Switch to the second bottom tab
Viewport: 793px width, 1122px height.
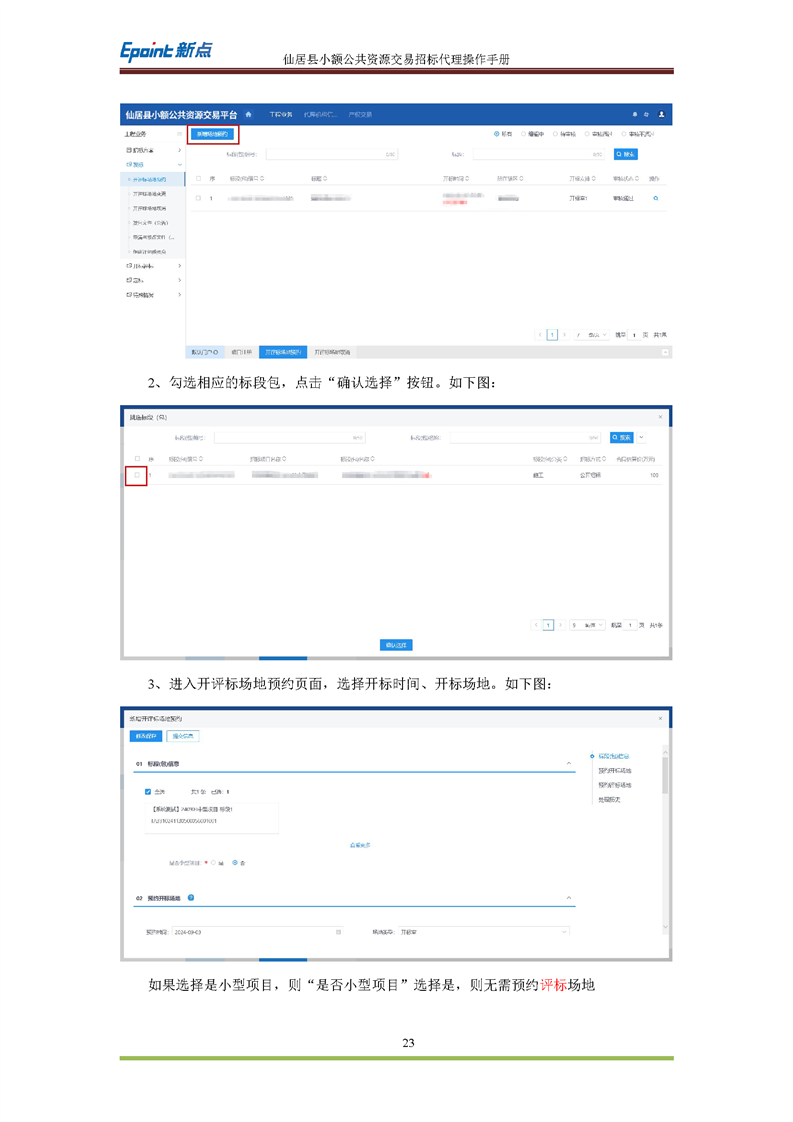coord(241,352)
